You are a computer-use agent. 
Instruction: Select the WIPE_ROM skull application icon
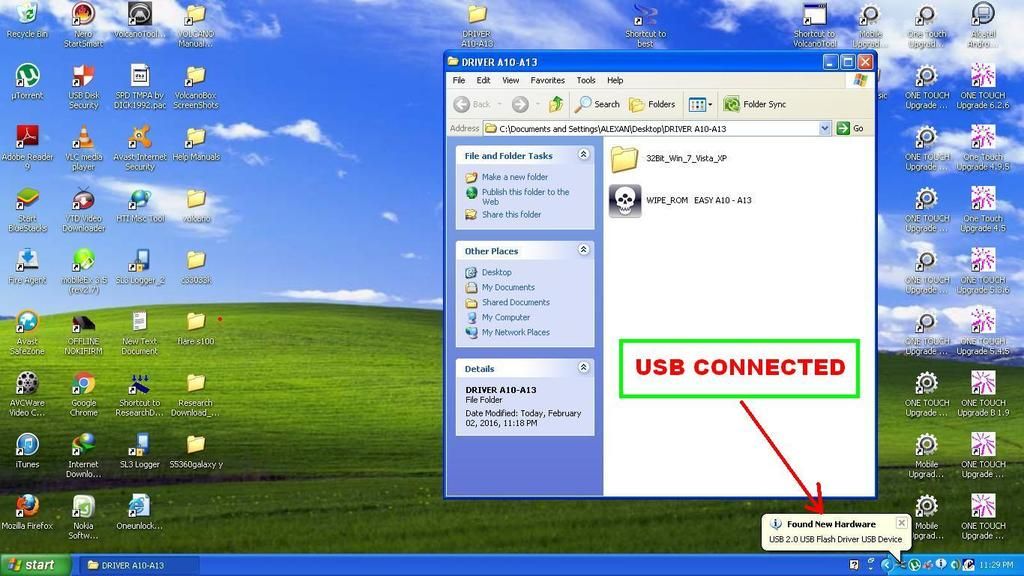pos(625,200)
